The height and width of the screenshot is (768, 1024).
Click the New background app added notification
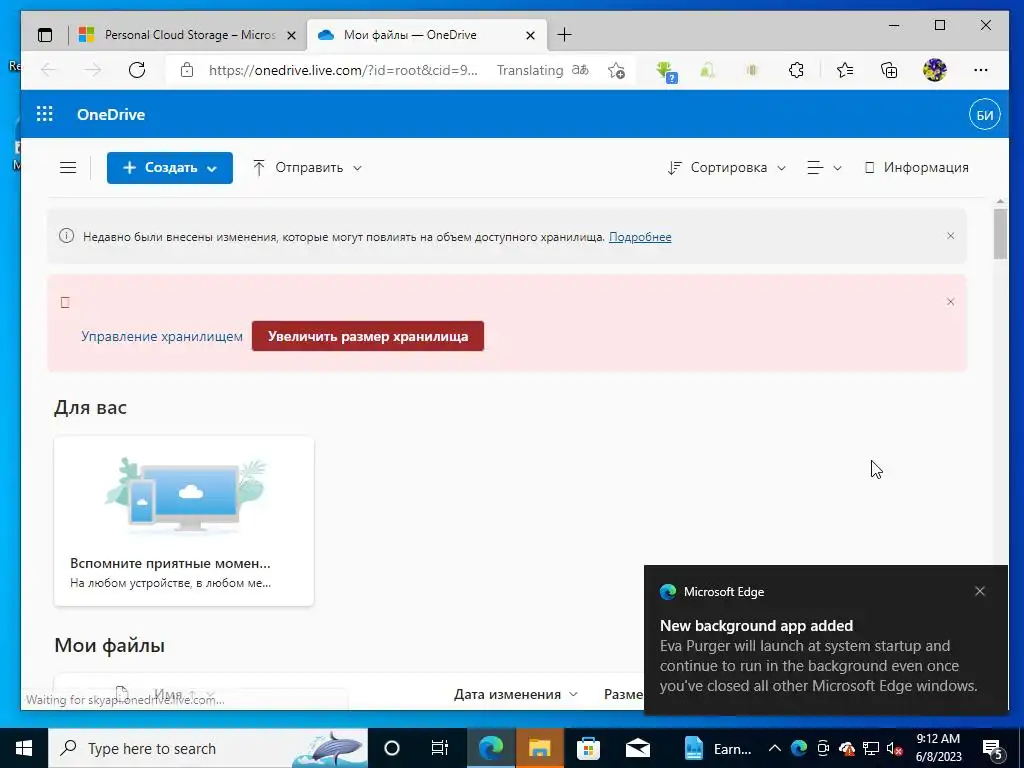click(825, 640)
